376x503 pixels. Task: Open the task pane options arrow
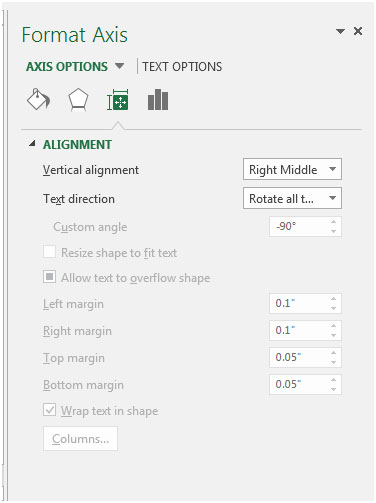(340, 32)
